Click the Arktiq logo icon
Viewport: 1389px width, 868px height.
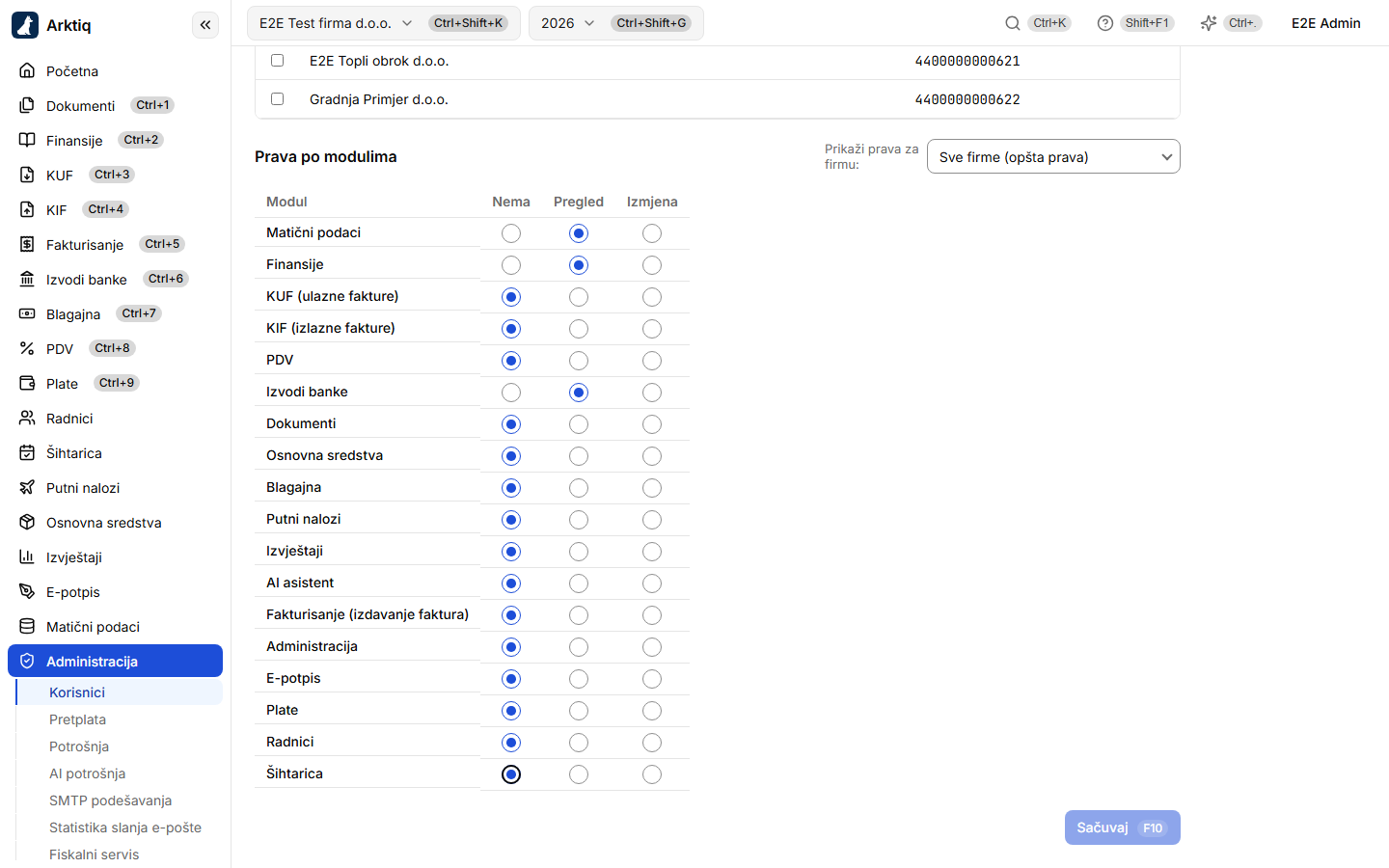[25, 25]
